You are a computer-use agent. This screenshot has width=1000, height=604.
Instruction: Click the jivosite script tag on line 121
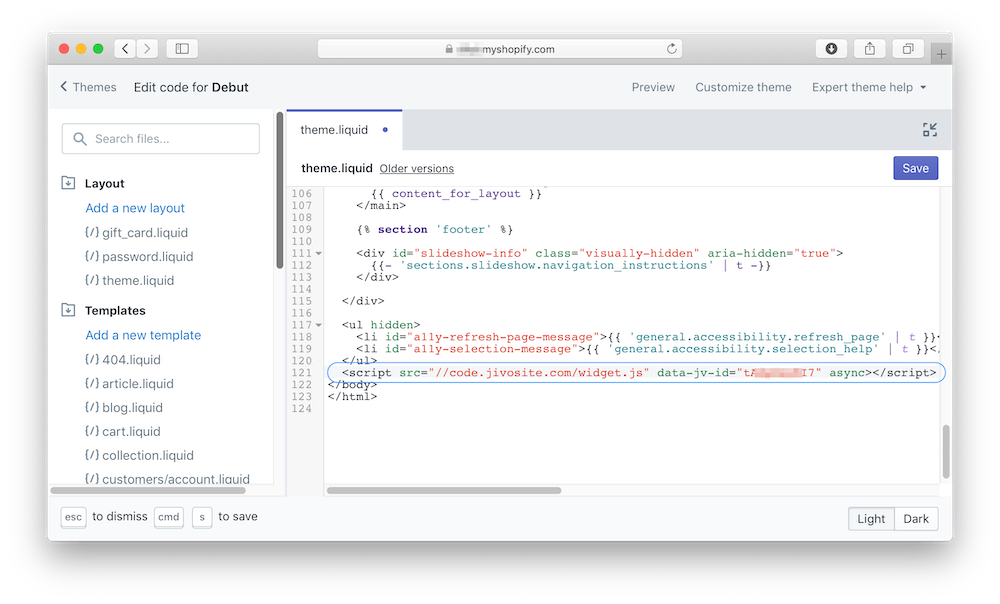[638, 372]
